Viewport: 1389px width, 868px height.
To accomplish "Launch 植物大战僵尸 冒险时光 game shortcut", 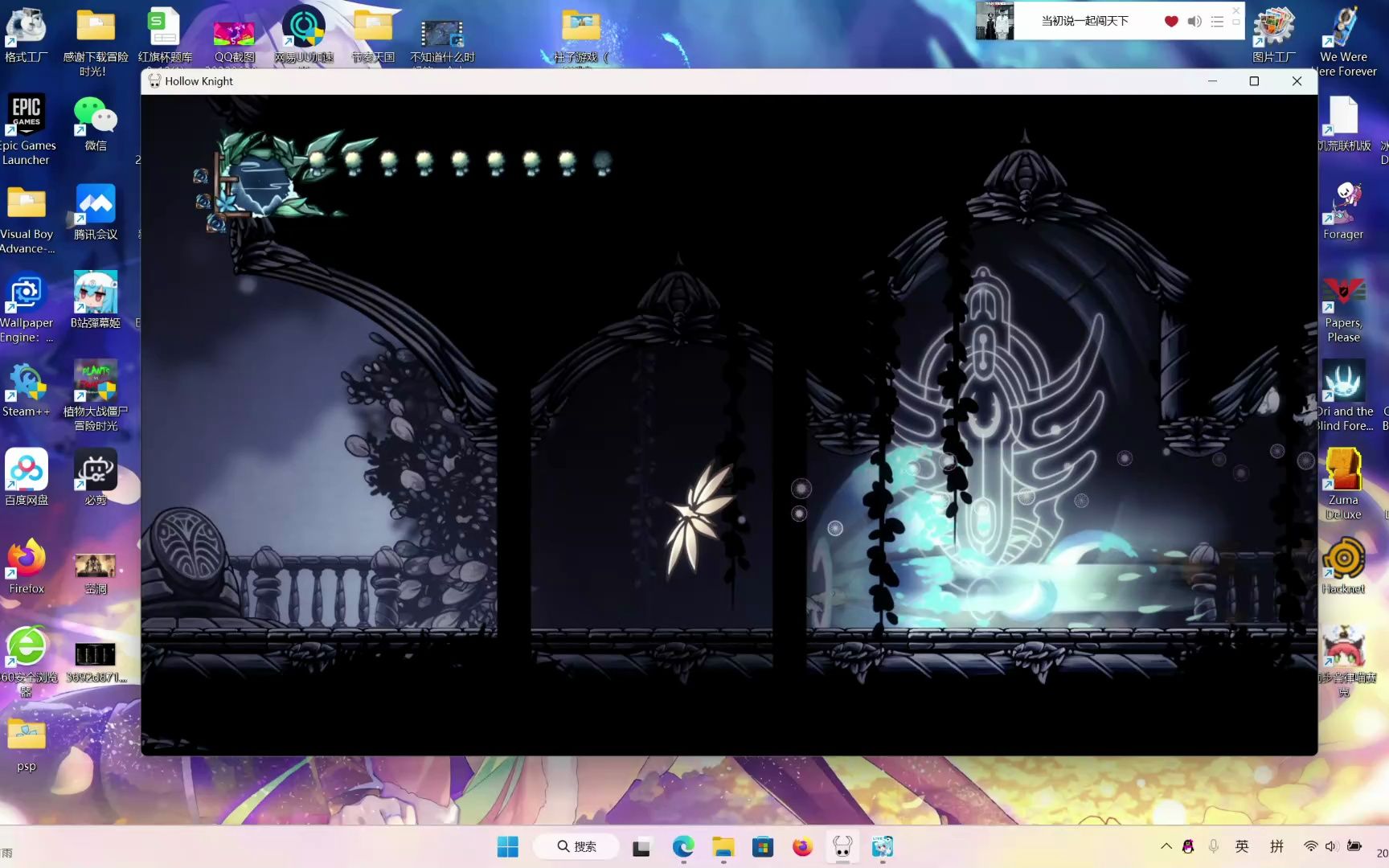I will [x=96, y=395].
